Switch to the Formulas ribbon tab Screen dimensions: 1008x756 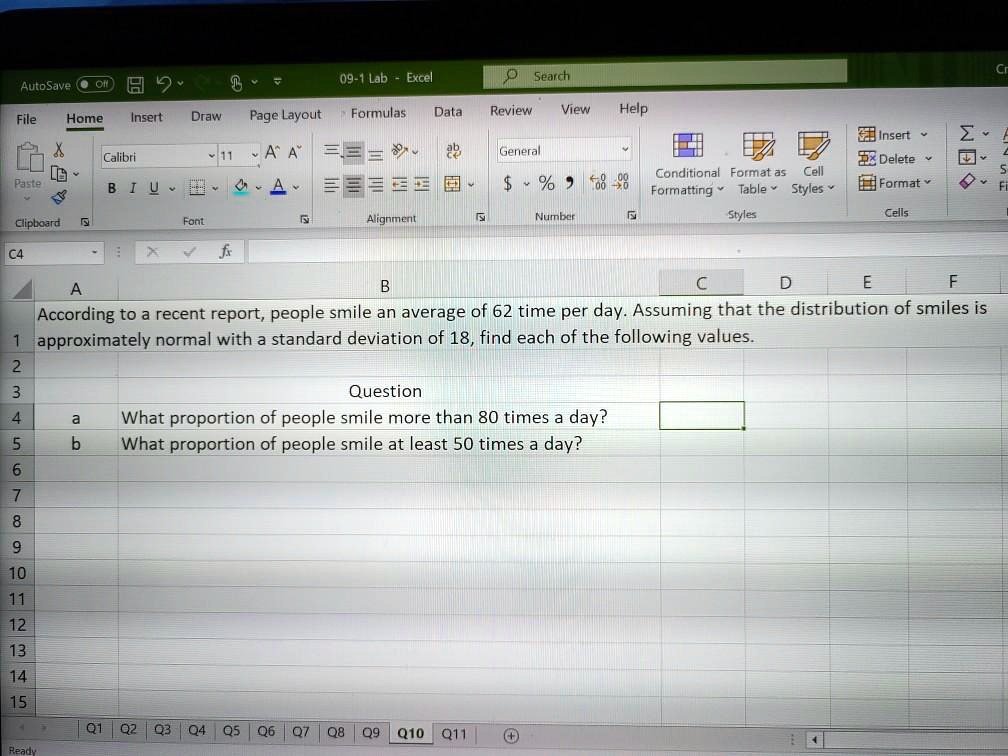click(x=377, y=112)
